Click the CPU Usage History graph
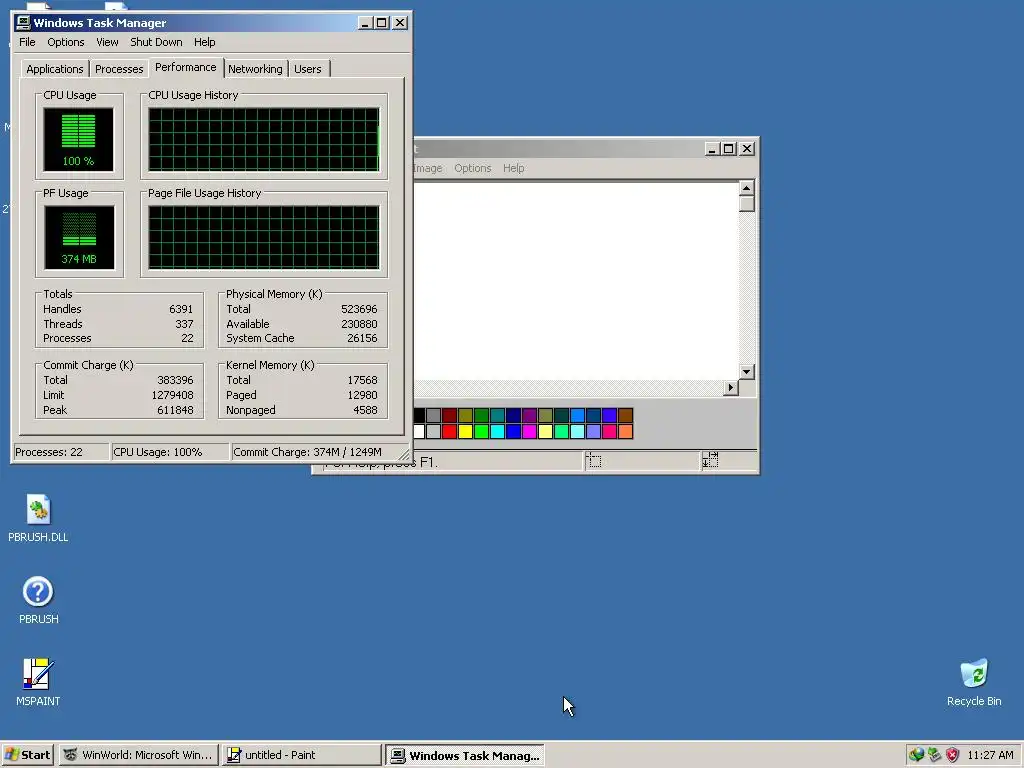1024x768 pixels. 264,140
